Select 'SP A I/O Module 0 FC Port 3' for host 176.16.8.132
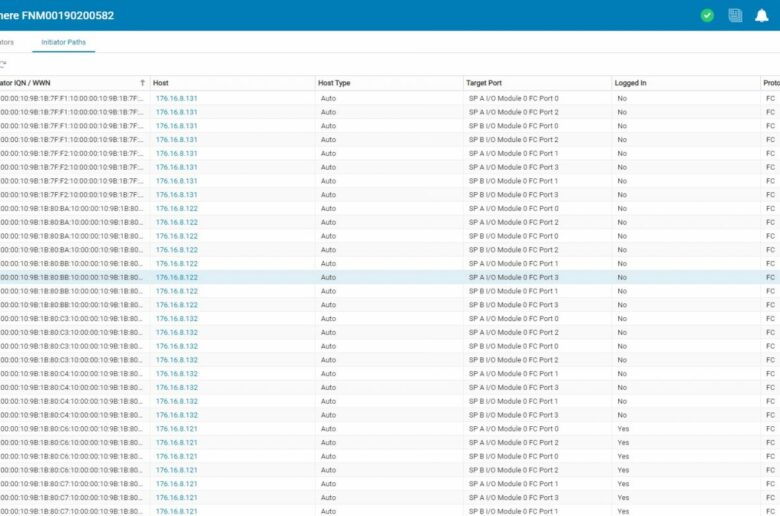 (x=513, y=388)
